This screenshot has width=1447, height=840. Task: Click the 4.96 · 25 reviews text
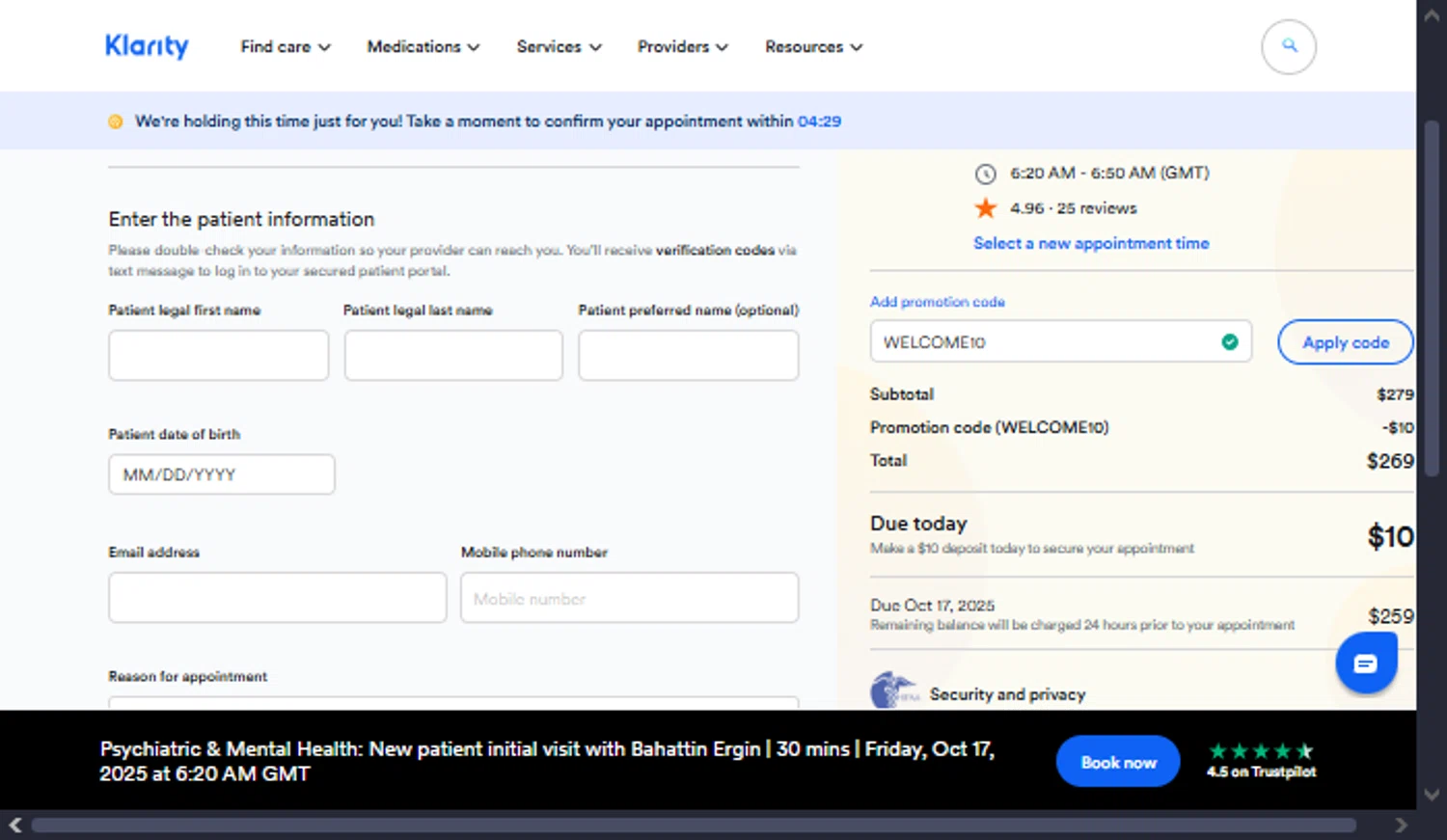[1074, 208]
